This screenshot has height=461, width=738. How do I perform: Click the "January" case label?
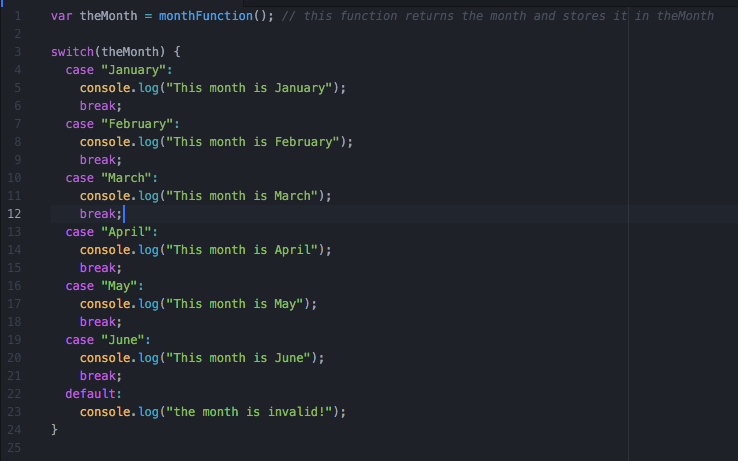coord(133,70)
